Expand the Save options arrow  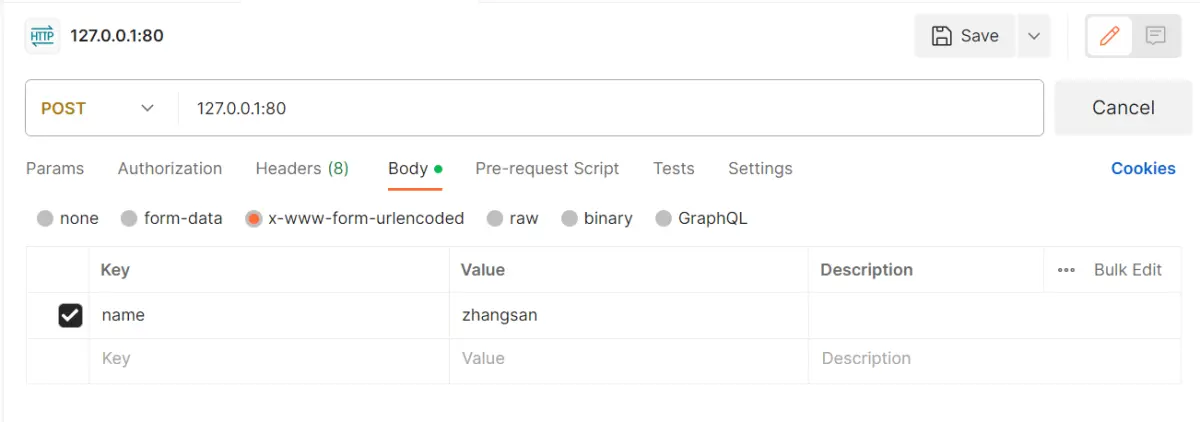tap(1033, 36)
